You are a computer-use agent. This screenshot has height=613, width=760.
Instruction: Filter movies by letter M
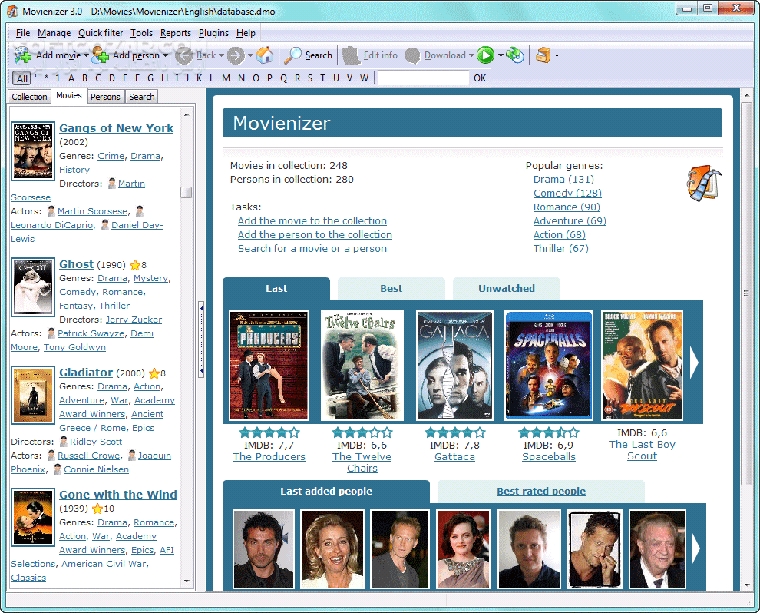[x=227, y=78]
